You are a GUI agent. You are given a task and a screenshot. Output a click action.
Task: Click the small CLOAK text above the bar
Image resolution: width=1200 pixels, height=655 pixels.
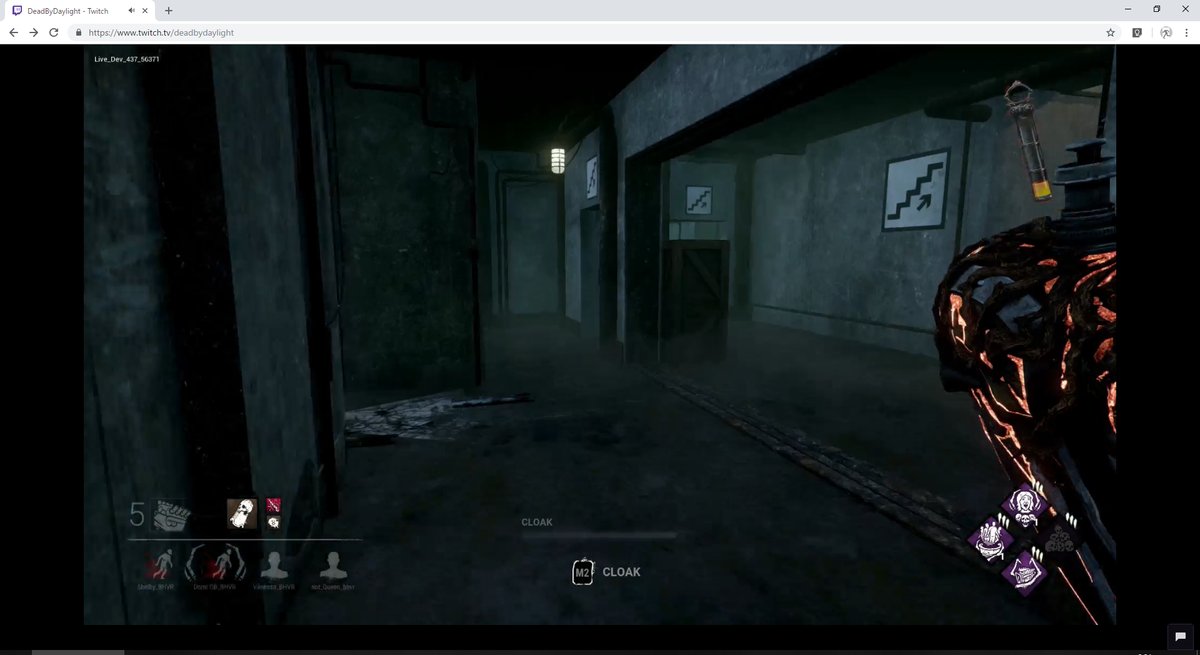pos(537,523)
